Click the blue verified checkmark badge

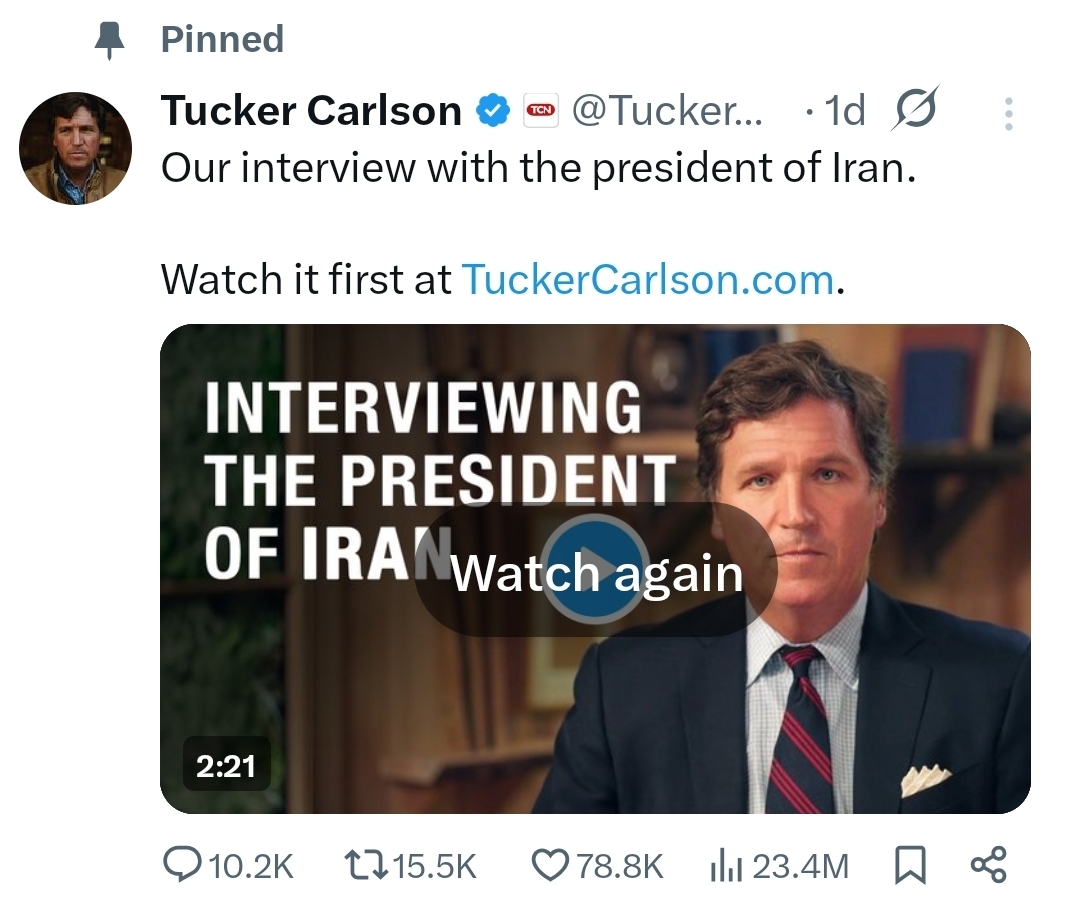(x=492, y=110)
